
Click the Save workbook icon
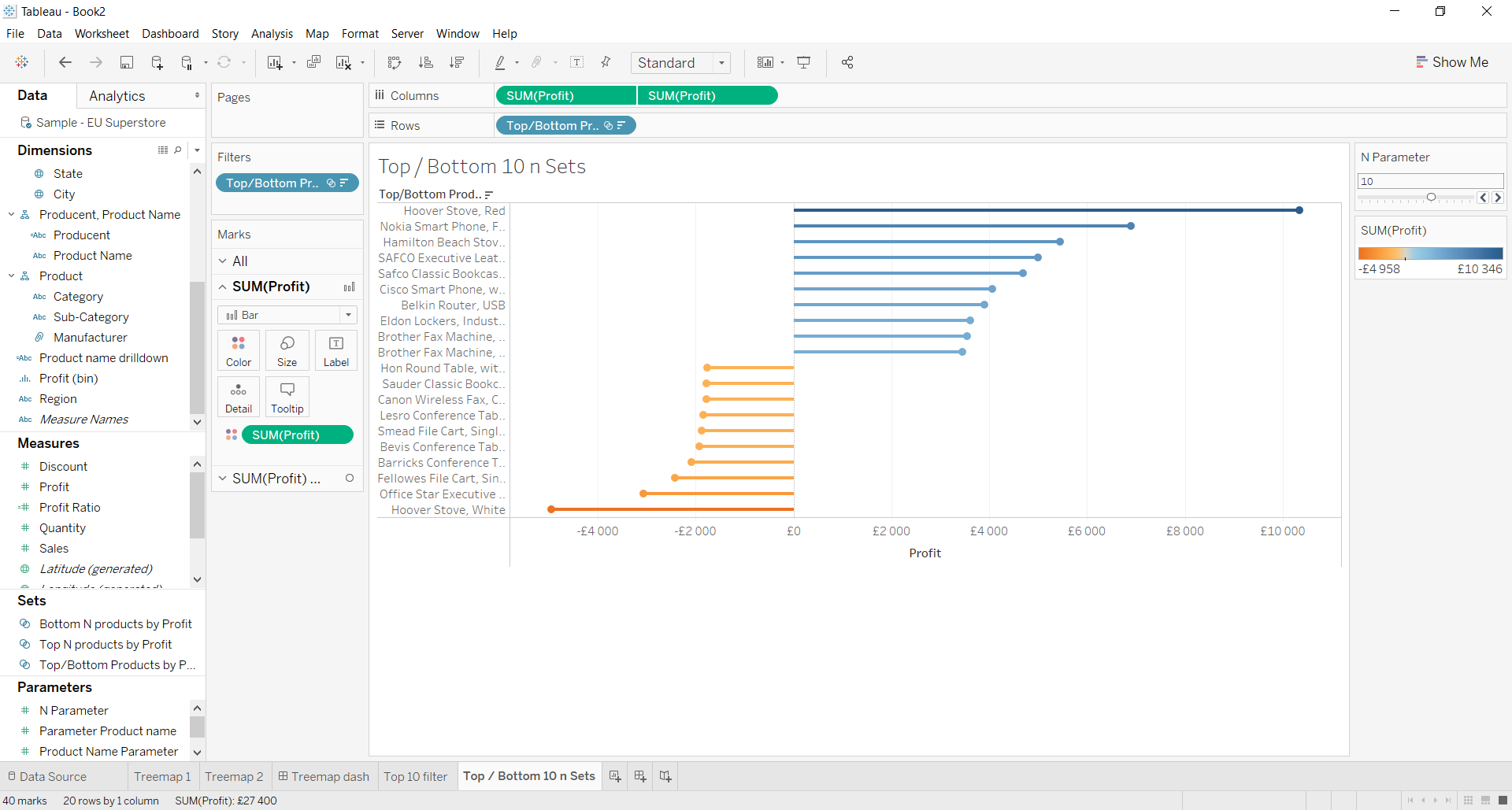pos(126,63)
